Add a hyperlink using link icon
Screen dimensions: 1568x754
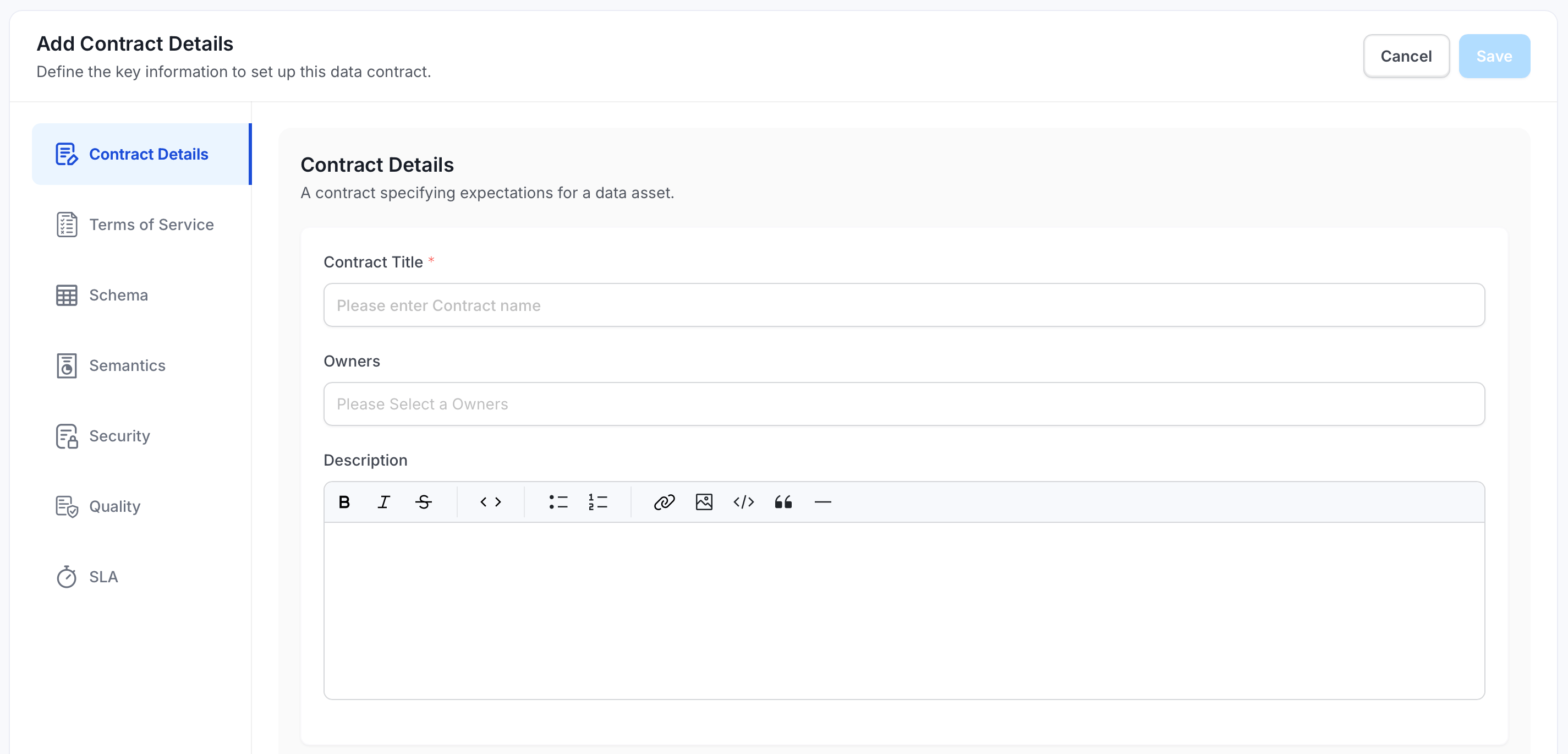(664, 502)
